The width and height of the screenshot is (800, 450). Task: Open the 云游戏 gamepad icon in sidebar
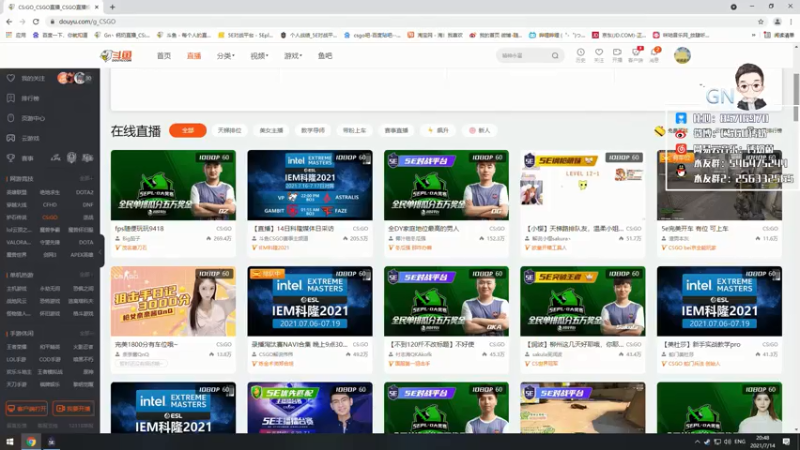[x=11, y=138]
